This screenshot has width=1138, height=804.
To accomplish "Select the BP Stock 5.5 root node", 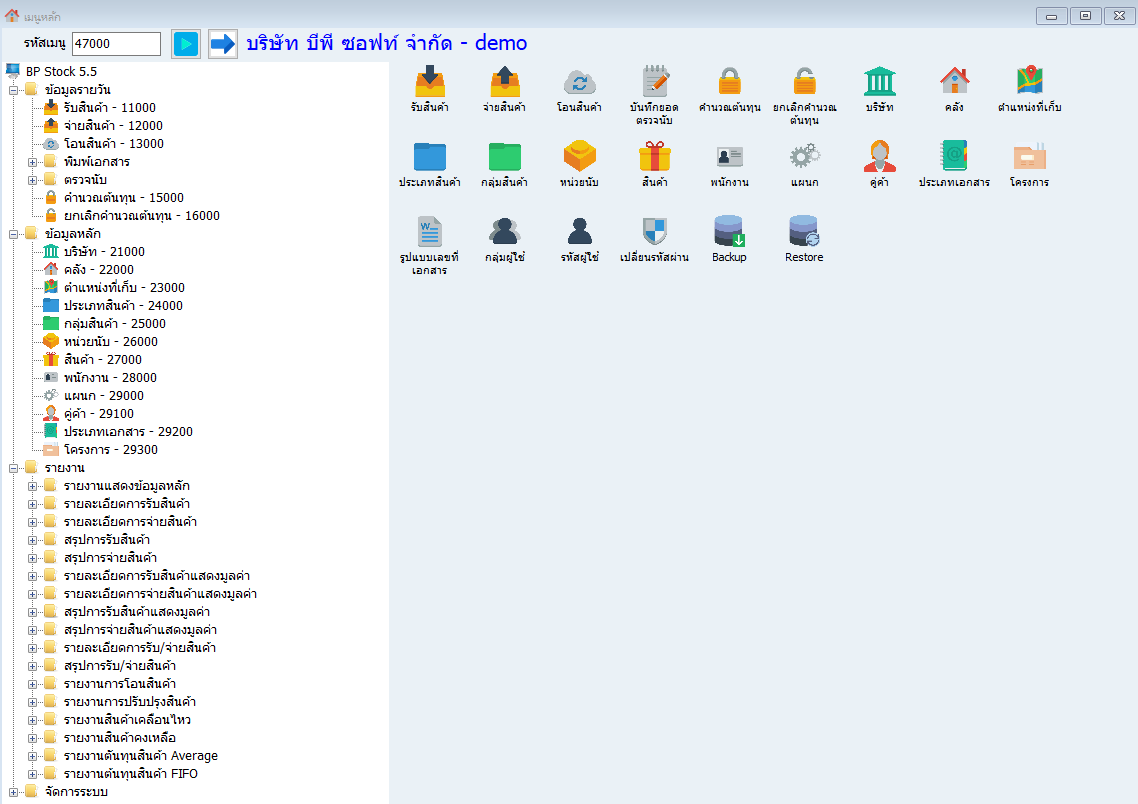I will pos(61,72).
